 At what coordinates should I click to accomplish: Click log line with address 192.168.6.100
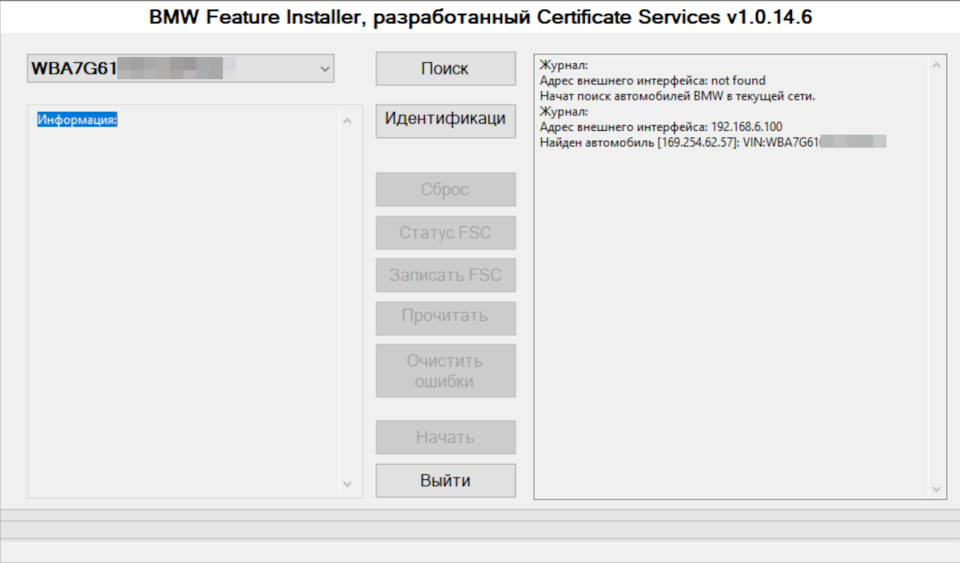[661, 127]
